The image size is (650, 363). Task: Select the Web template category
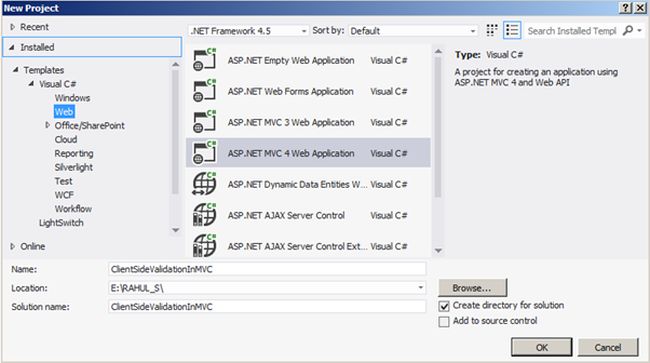click(x=64, y=111)
